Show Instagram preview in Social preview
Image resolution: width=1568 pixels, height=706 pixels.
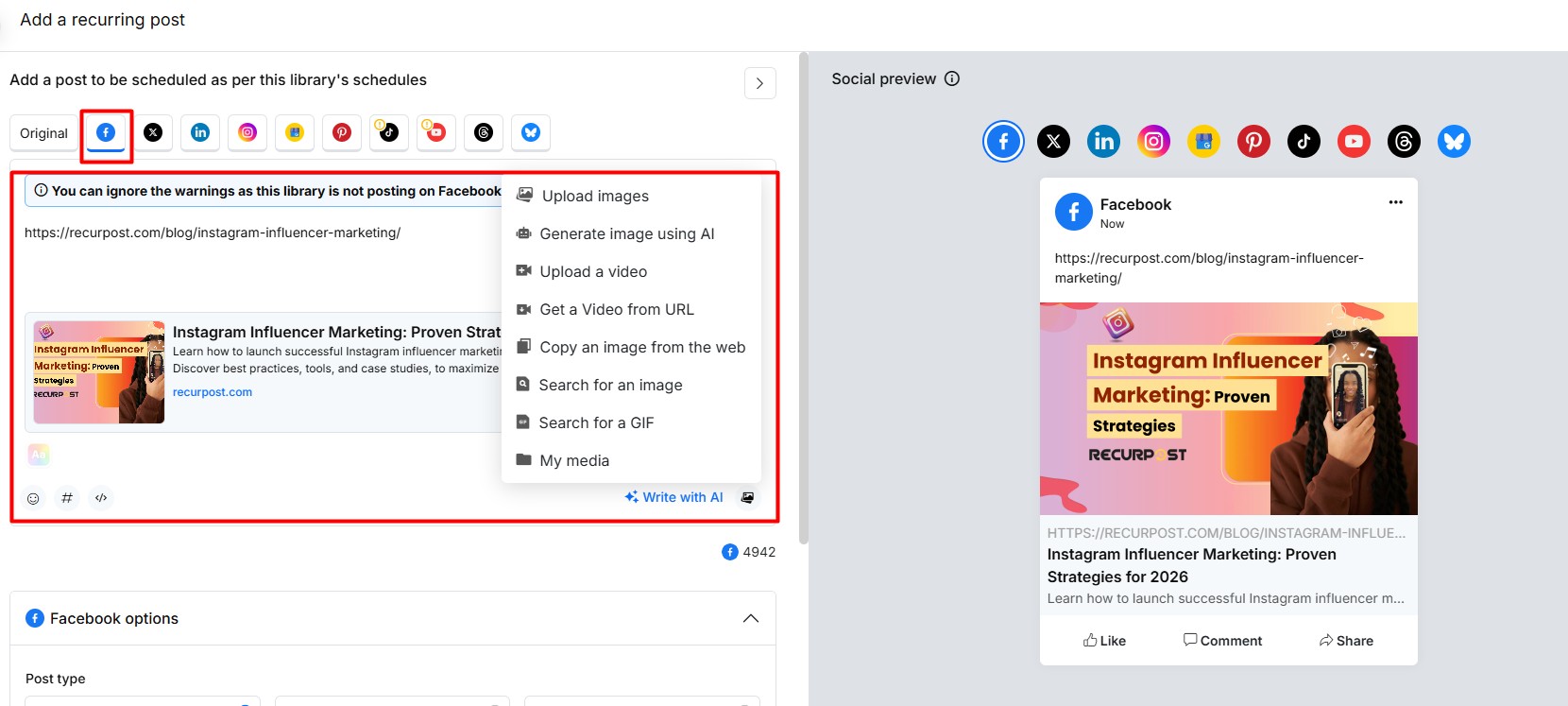pyautogui.click(x=1153, y=142)
